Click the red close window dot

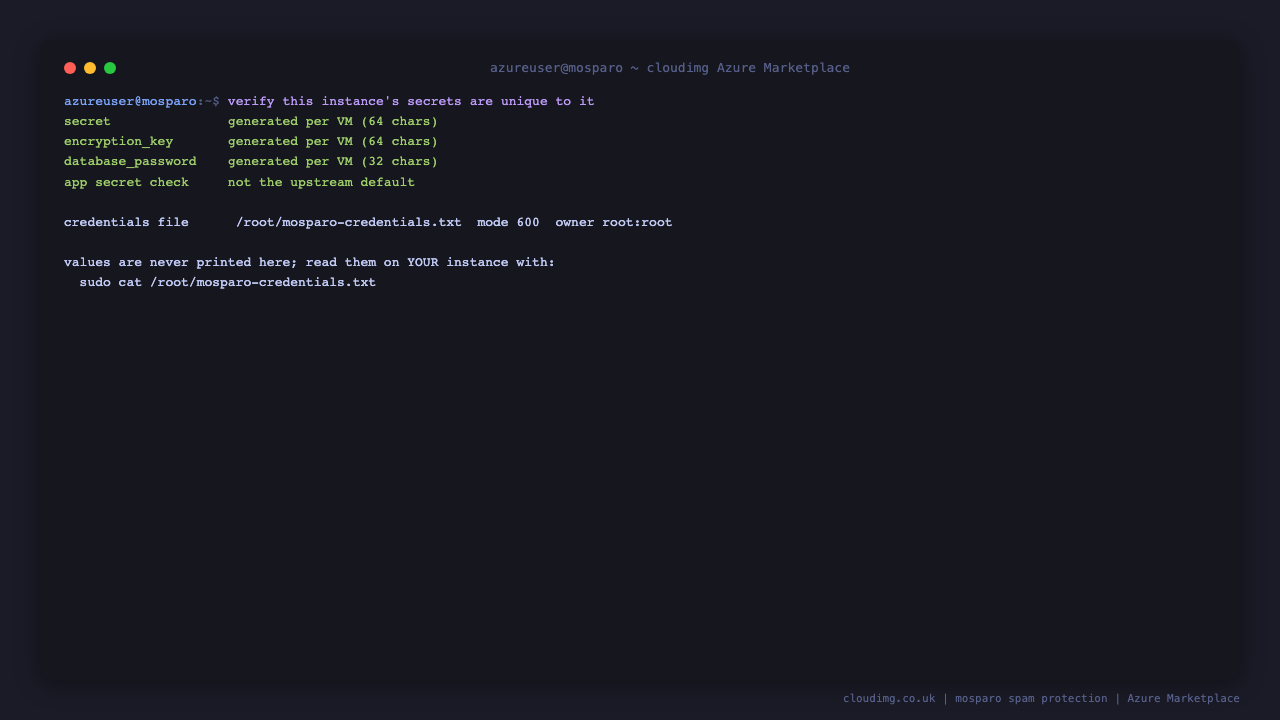point(70,68)
